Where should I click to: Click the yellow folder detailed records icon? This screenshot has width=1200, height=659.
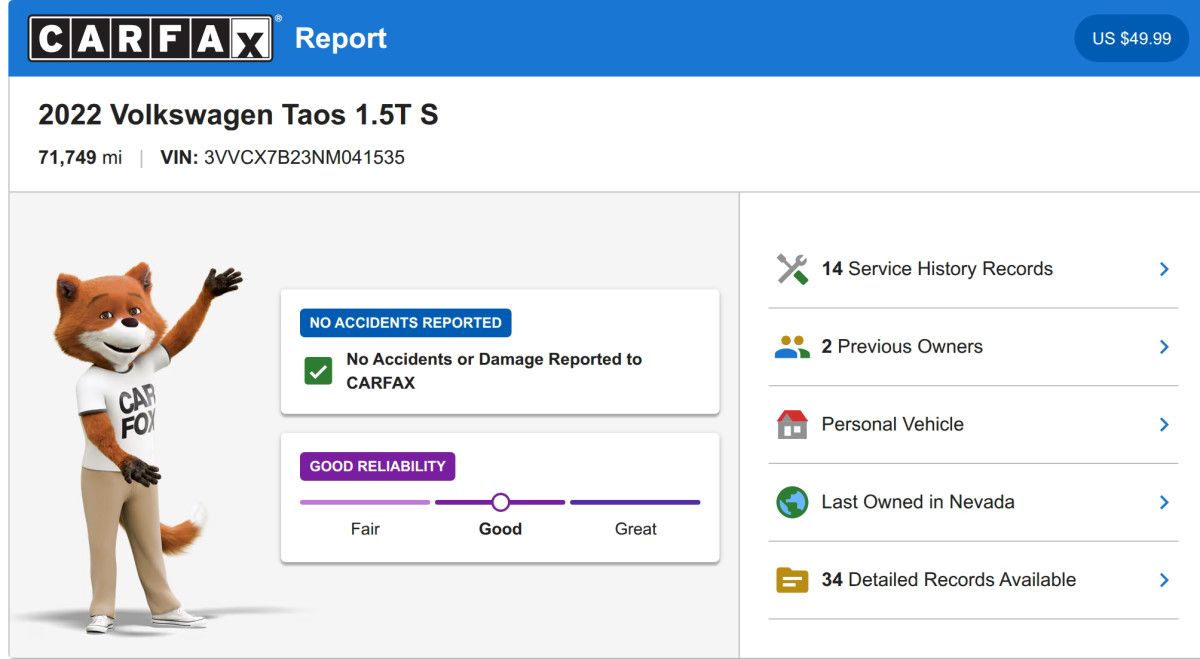coord(792,580)
